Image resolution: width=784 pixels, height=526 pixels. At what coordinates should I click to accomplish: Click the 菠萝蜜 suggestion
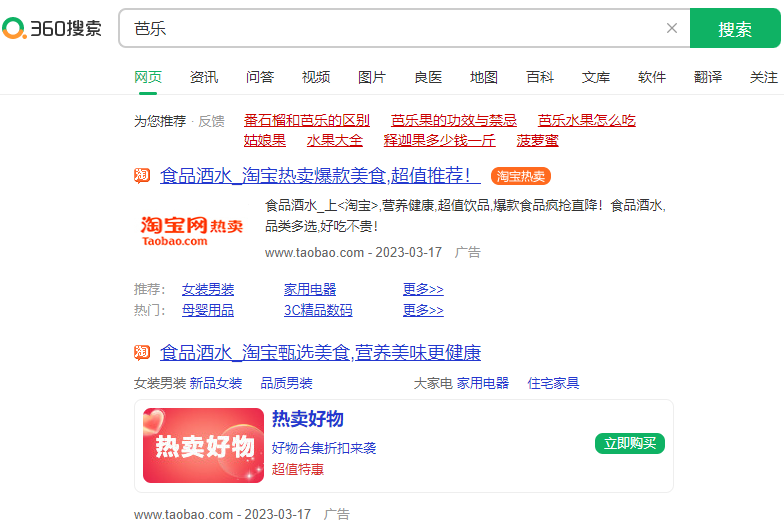point(538,140)
